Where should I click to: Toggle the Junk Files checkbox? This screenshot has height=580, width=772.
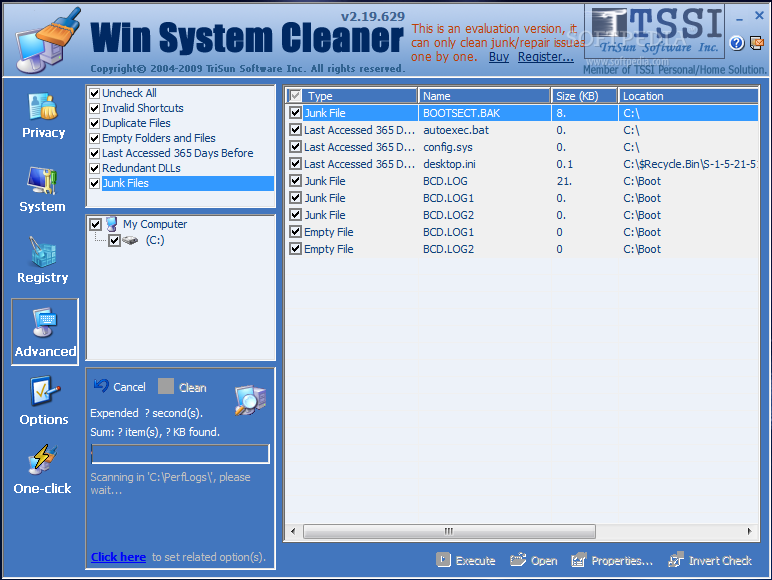point(95,184)
